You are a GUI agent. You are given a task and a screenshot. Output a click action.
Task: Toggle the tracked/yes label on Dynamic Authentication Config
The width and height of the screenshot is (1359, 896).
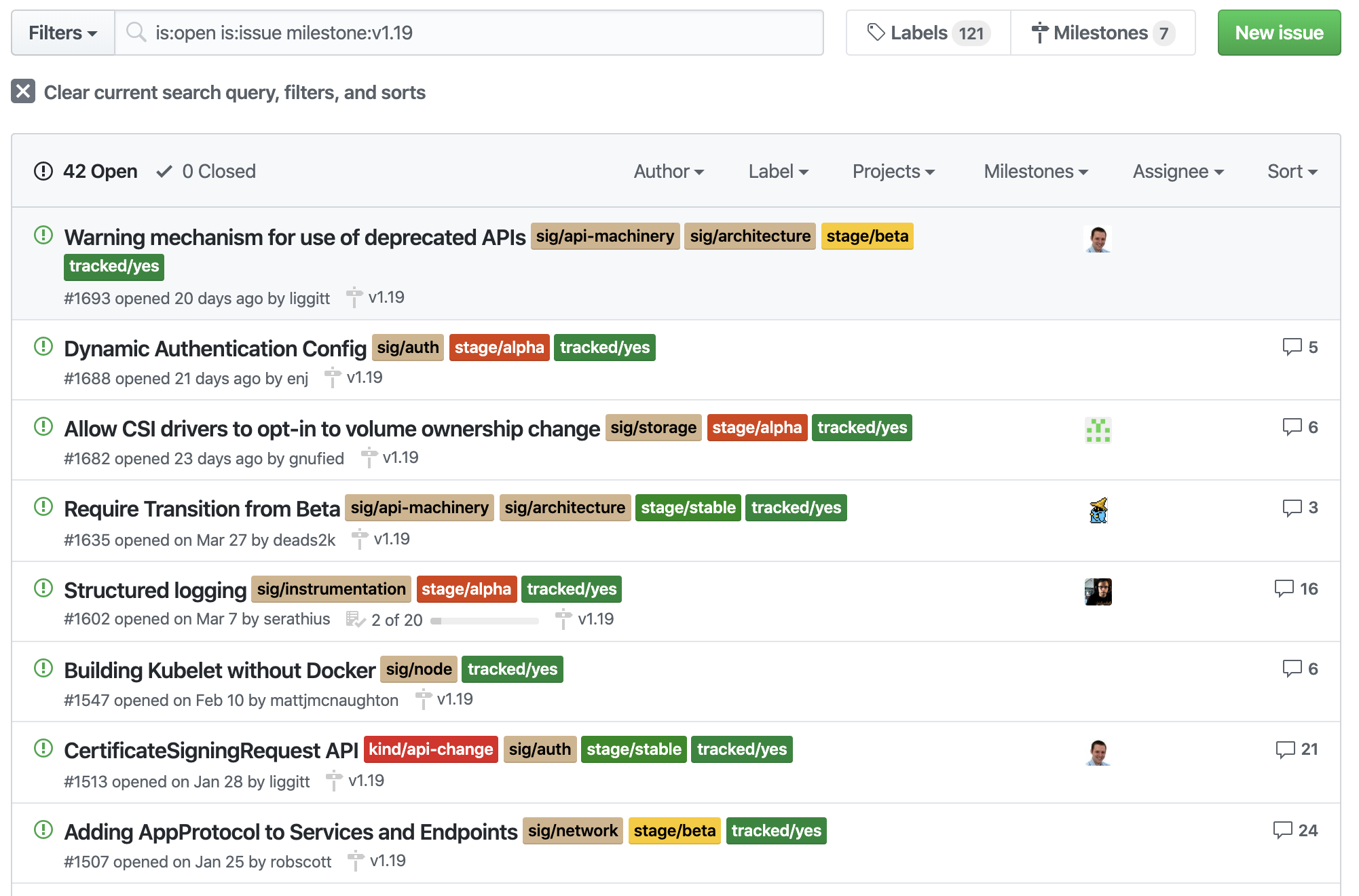click(604, 348)
